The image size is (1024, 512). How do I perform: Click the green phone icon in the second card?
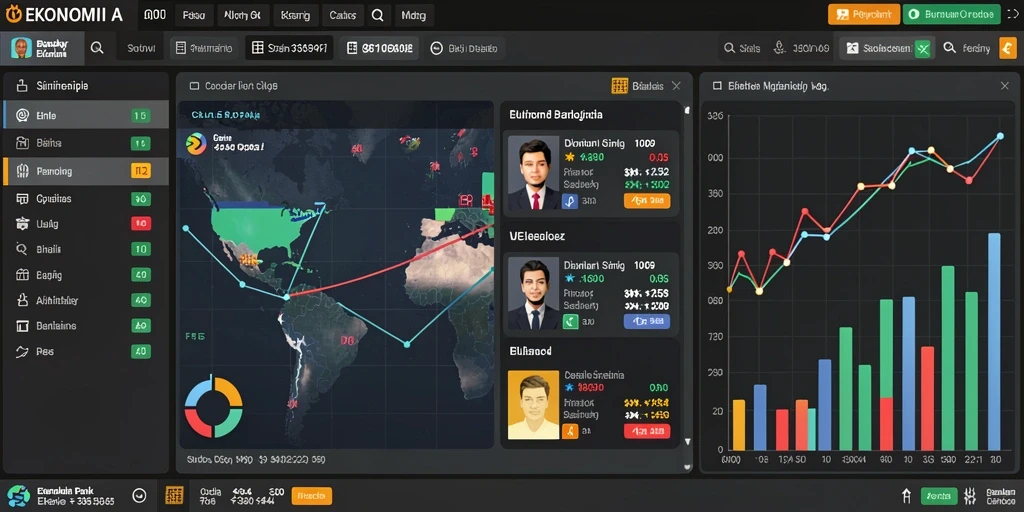pos(570,321)
